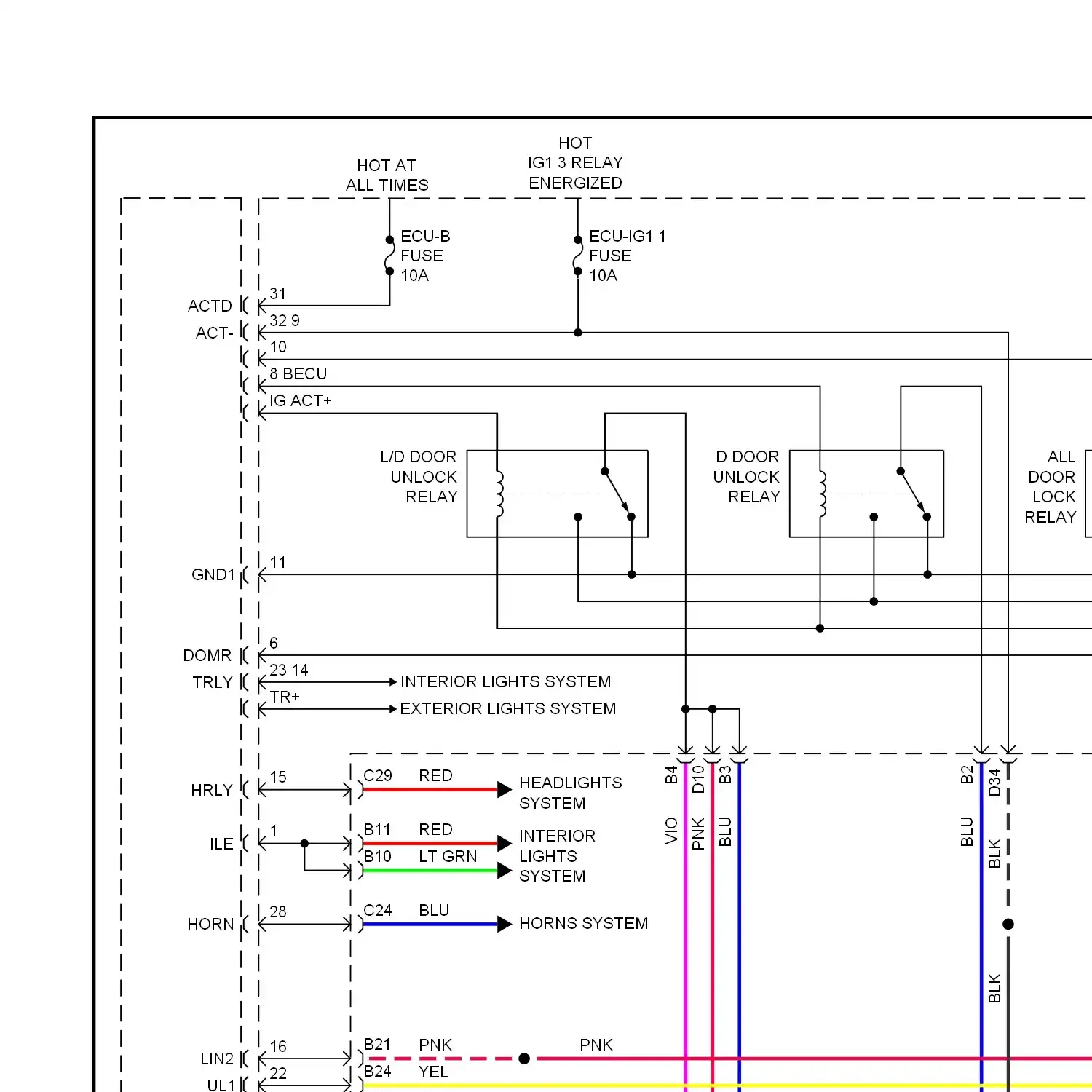Click the ALL DOOR LOCK RELAY label
This screenshot has width=1092, height=1092.
(1051, 487)
